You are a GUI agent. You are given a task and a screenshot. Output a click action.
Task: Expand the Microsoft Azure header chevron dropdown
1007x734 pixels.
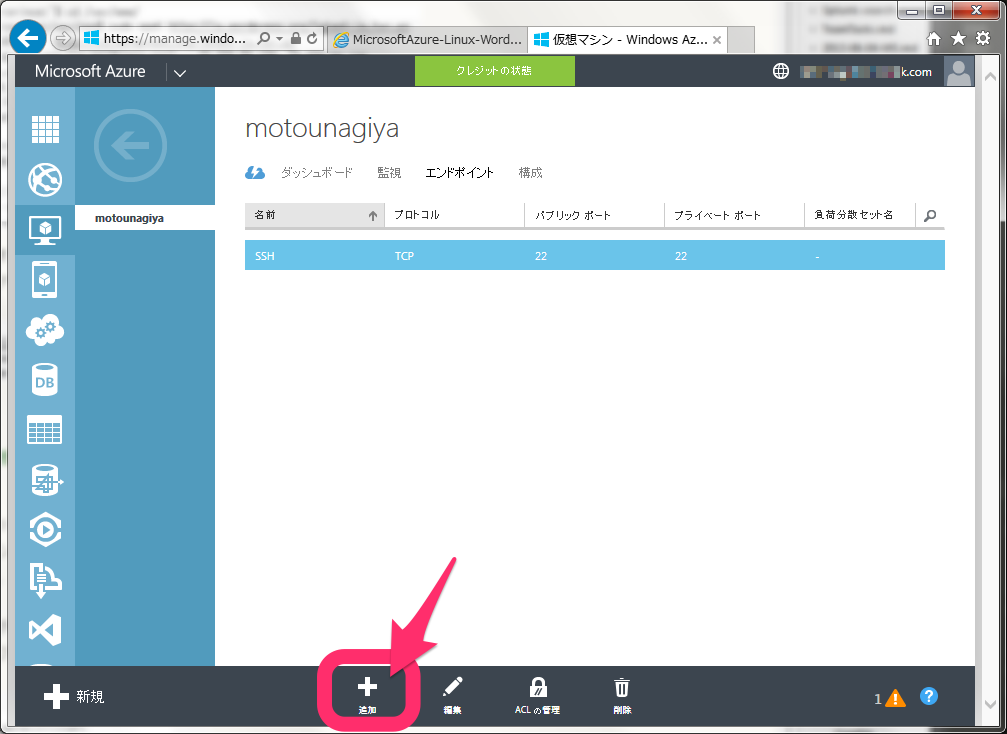pos(180,73)
